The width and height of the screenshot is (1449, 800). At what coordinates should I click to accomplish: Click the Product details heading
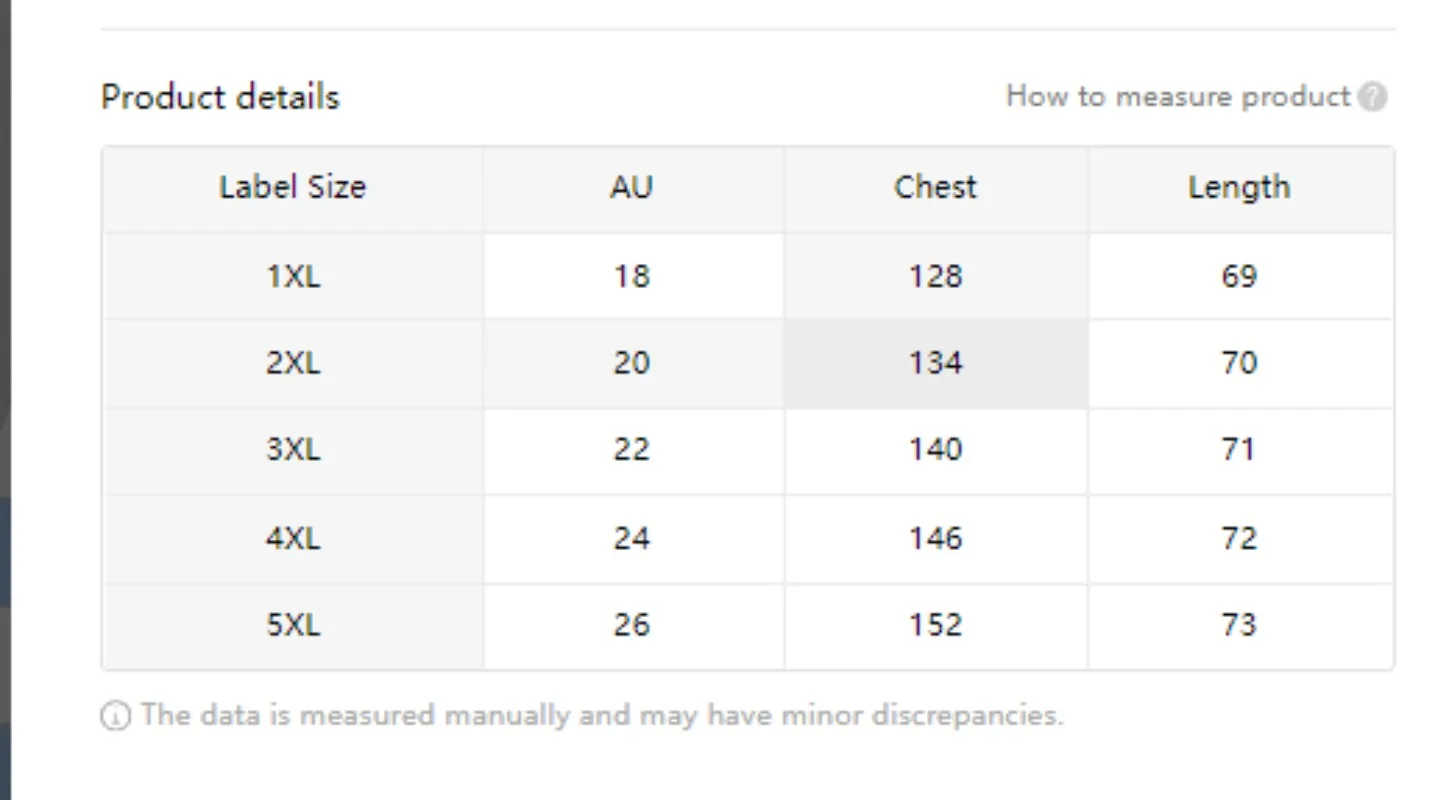pos(220,97)
